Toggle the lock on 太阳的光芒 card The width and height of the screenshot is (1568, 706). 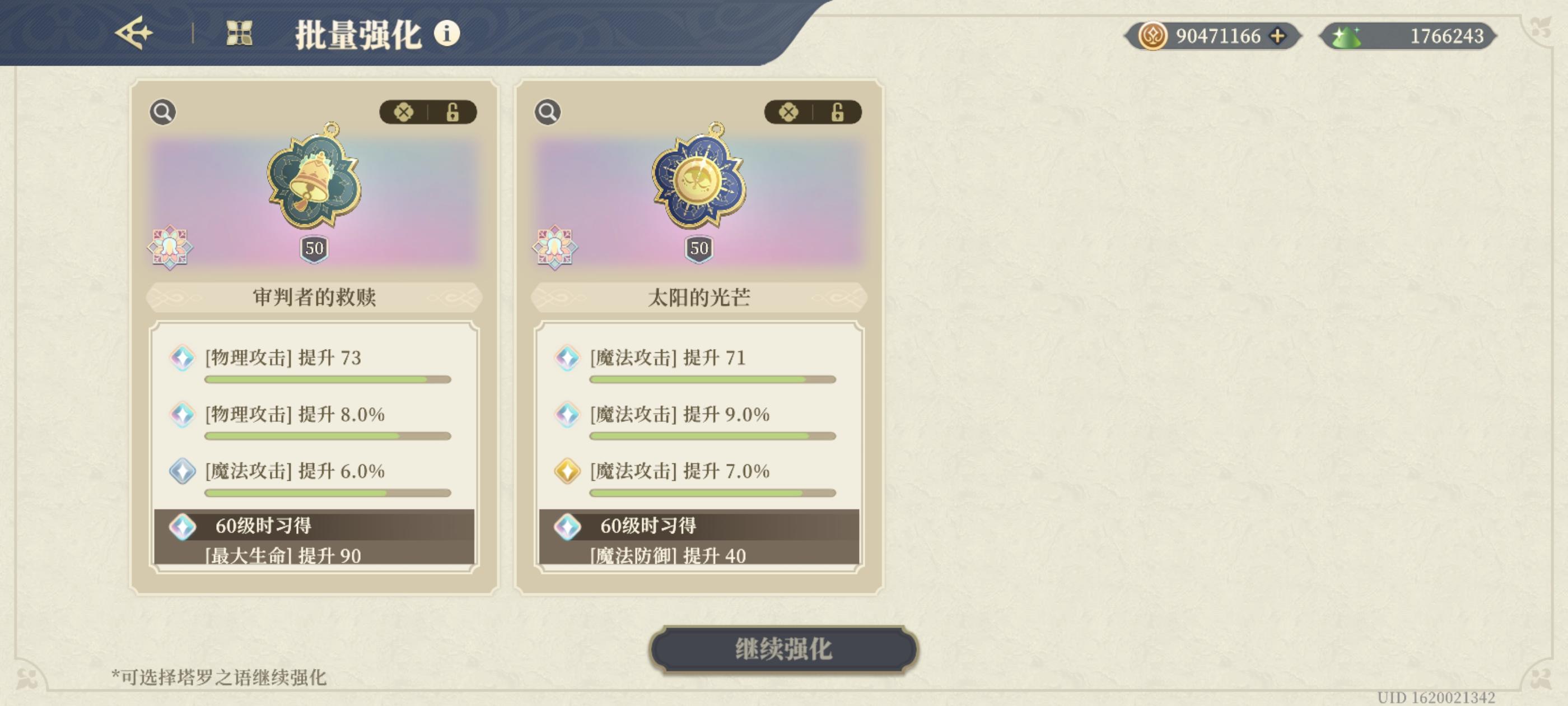click(x=838, y=112)
